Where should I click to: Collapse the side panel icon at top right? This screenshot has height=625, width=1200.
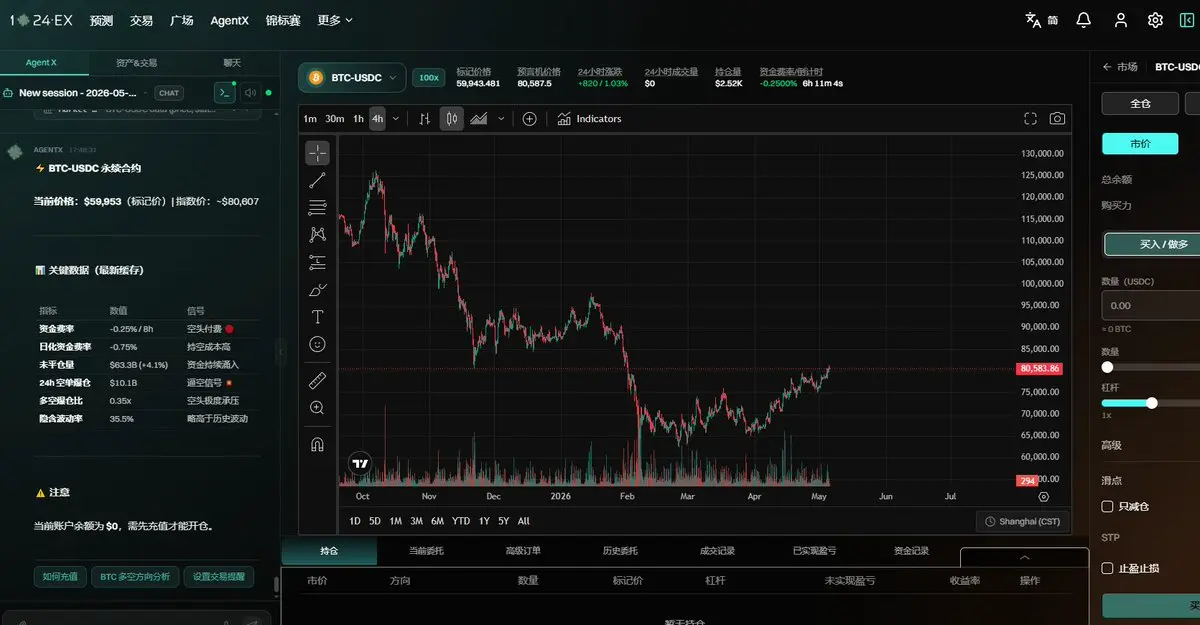tap(1187, 20)
